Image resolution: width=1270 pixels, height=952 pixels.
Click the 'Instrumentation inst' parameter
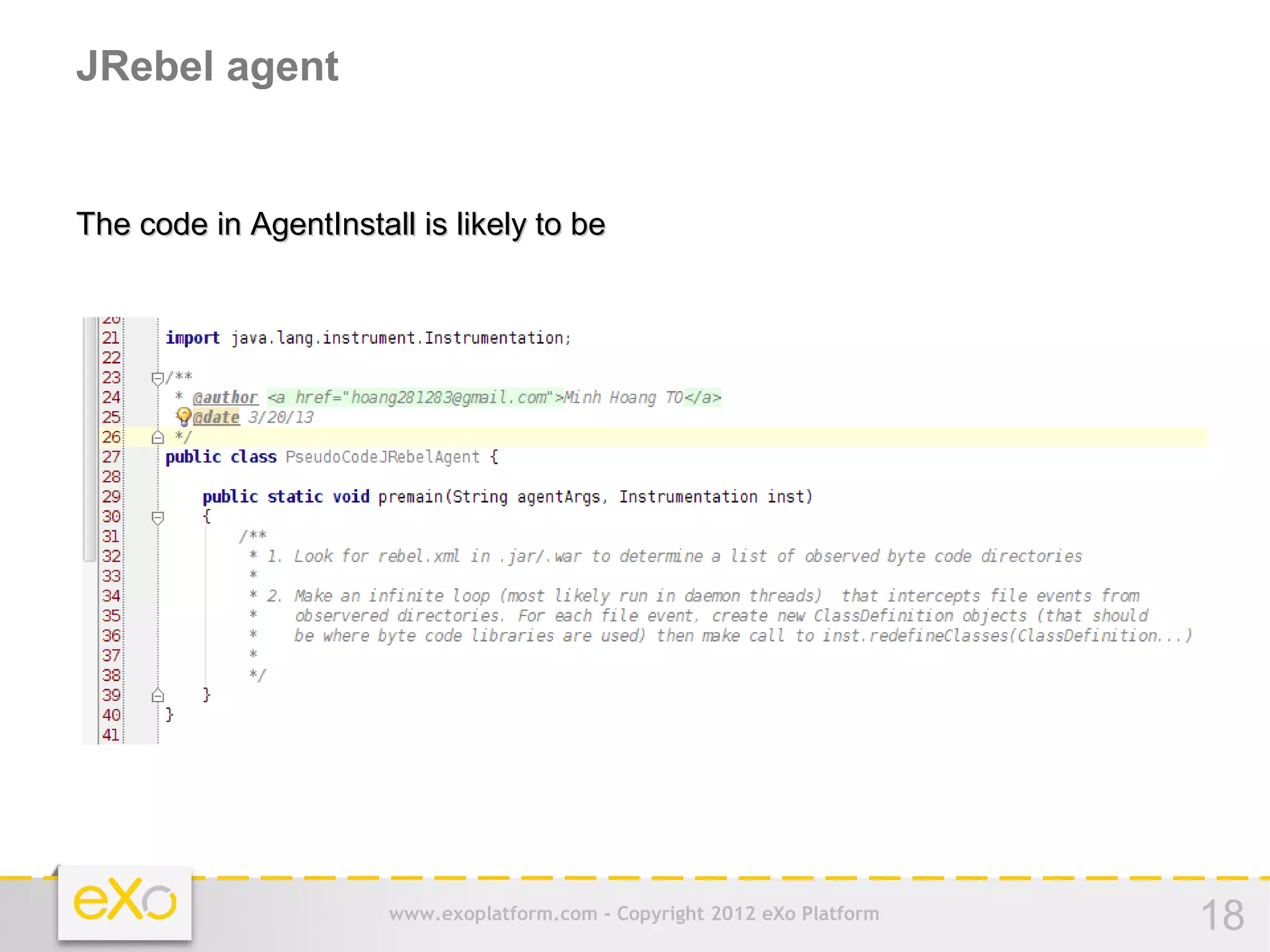[711, 497]
